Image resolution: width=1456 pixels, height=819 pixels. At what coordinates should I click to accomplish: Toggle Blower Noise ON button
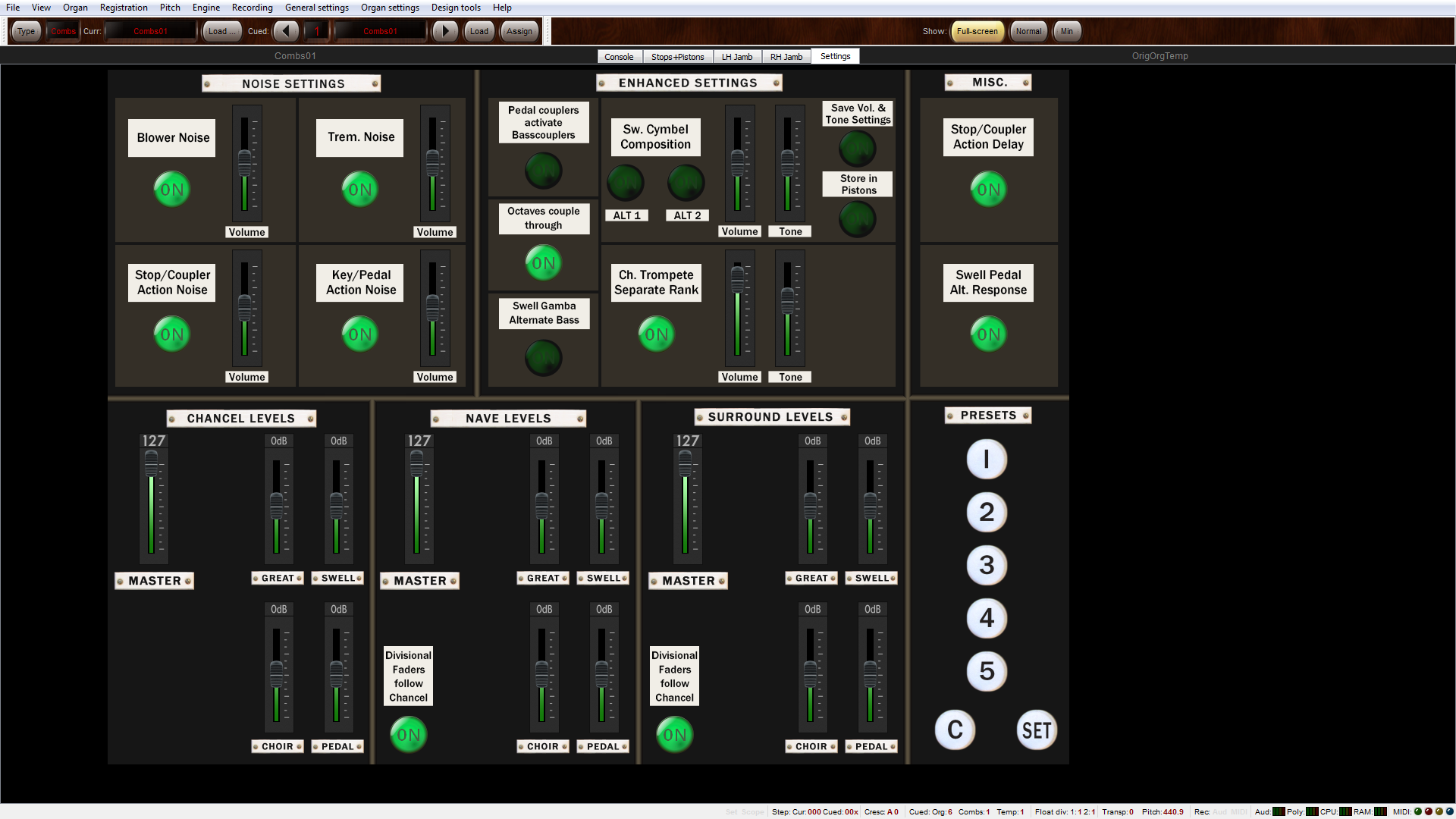tap(172, 190)
